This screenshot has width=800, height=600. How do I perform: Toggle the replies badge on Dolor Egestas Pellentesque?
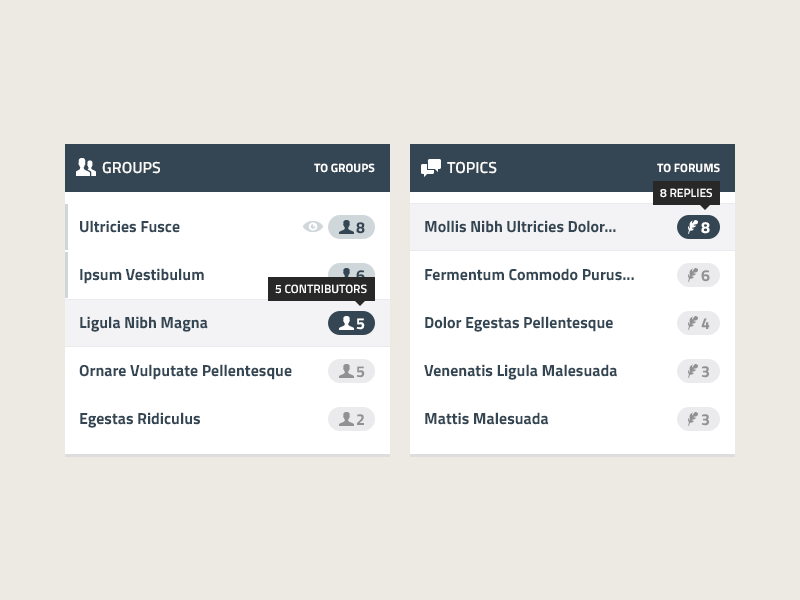tap(698, 323)
